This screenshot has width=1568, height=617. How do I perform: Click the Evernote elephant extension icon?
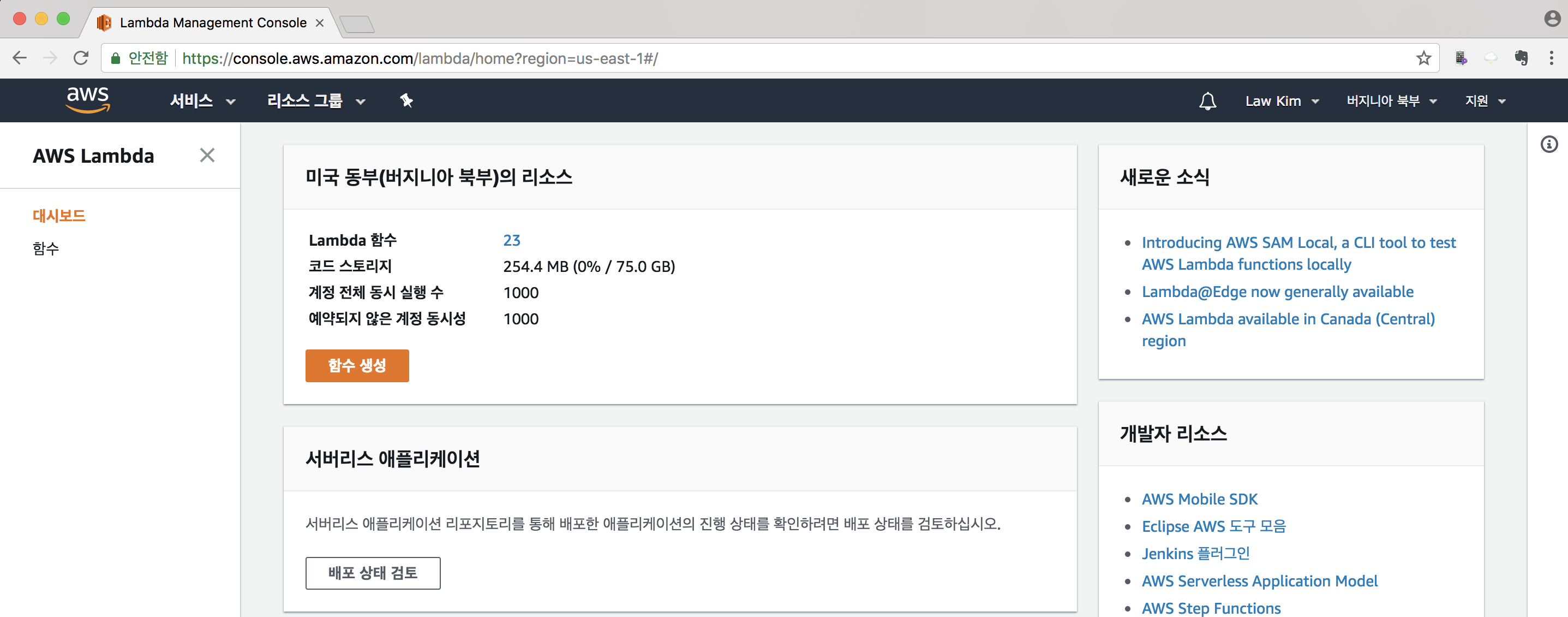tap(1521, 58)
